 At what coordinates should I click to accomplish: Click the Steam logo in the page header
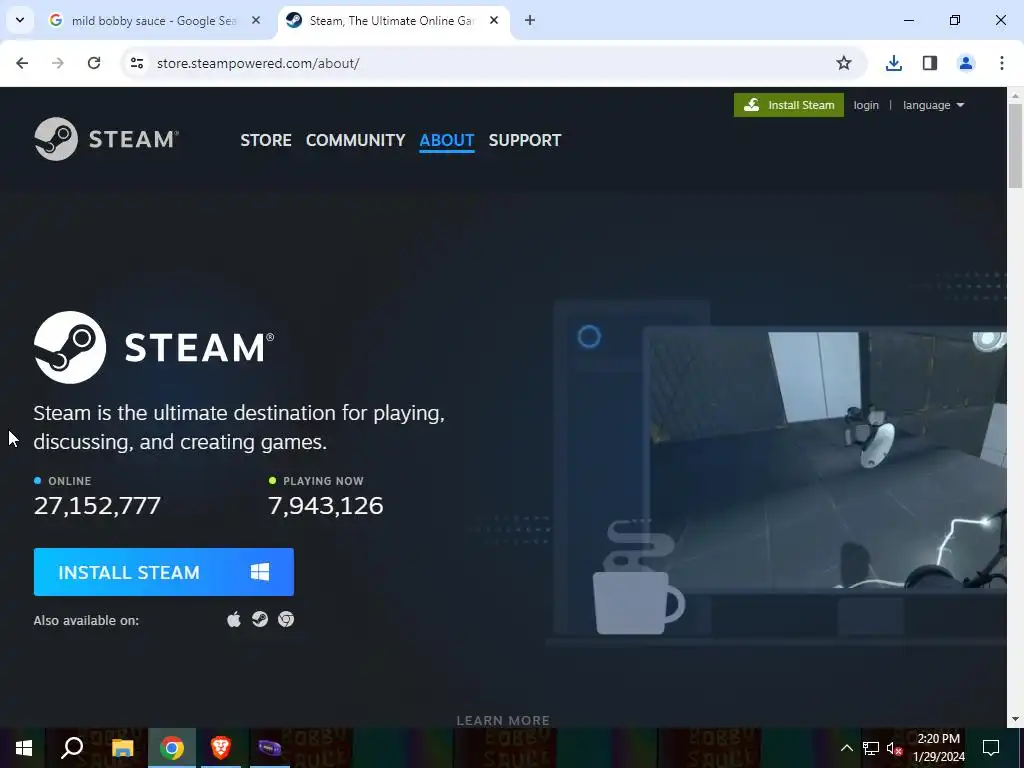106,138
